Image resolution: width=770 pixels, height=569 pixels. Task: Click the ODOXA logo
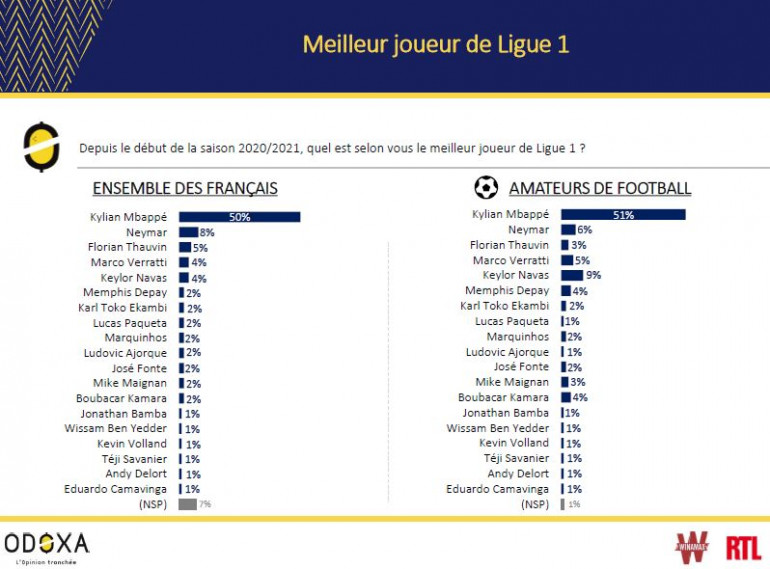[47, 545]
